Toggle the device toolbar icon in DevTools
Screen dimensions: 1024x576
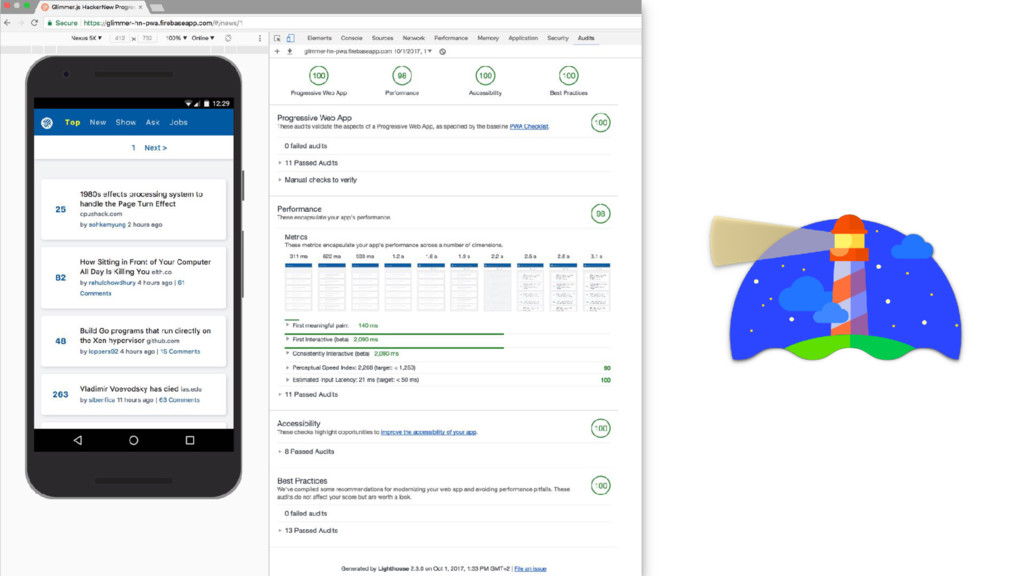click(291, 39)
